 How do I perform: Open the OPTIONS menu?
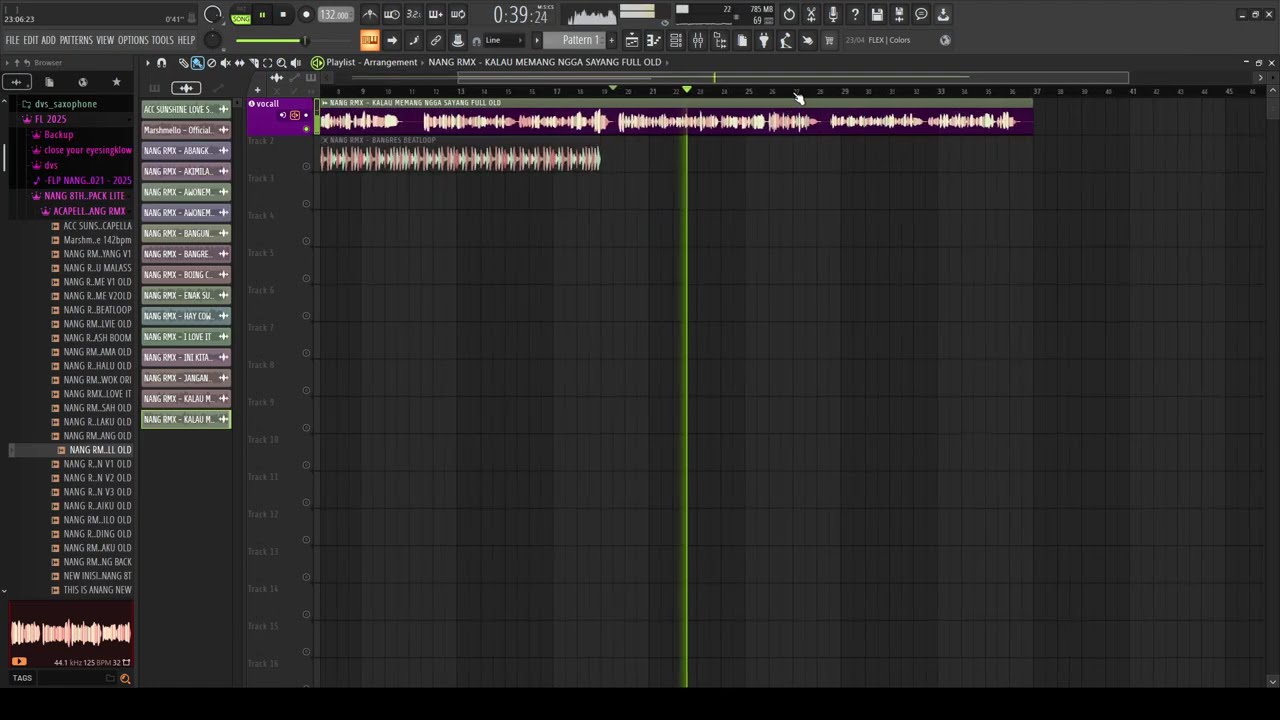click(x=133, y=40)
